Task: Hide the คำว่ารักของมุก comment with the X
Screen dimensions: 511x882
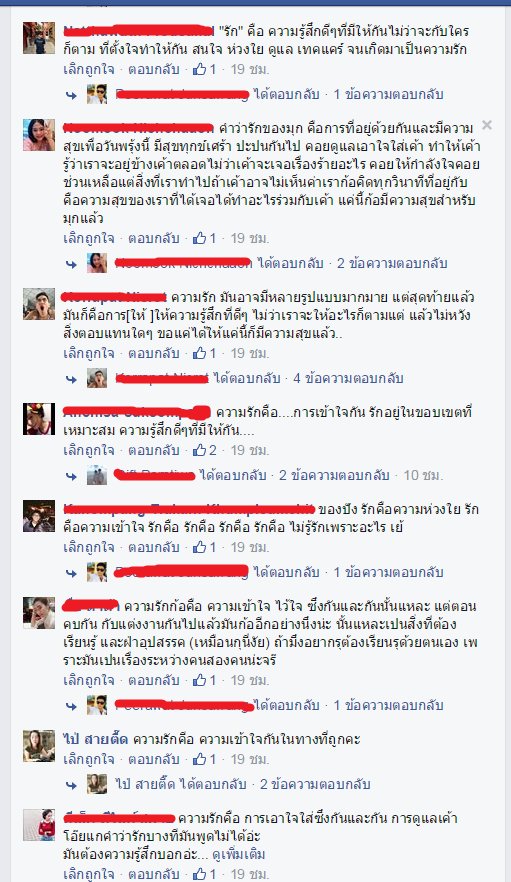Action: pos(487,125)
